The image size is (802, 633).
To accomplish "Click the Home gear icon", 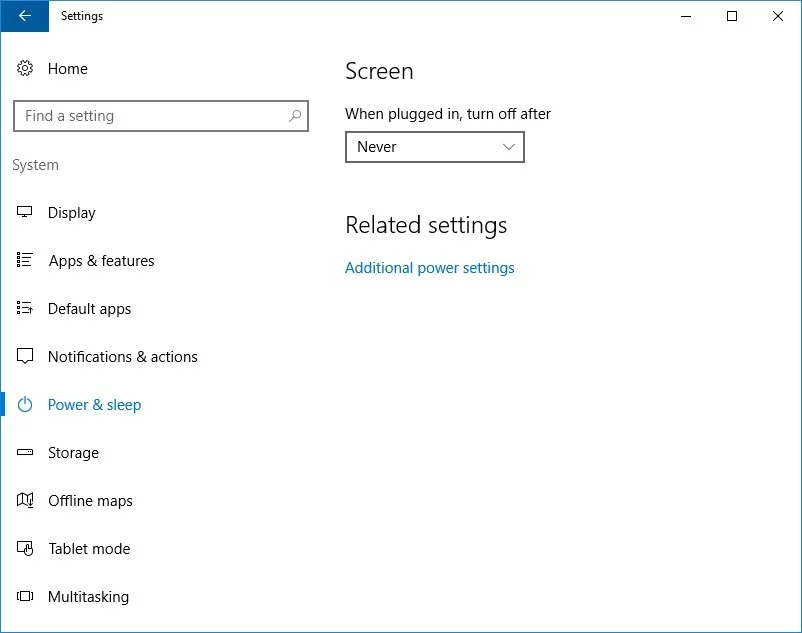I will tap(25, 68).
